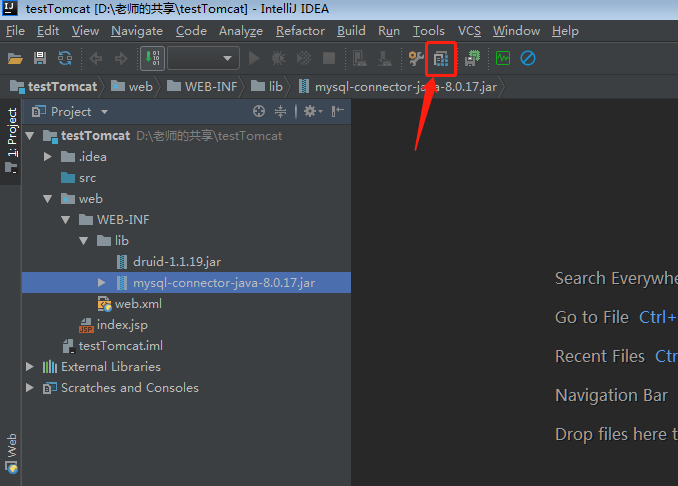This screenshot has width=678, height=486.
Task: Click lib breadcrumb in navigation bar
Action: click(267, 86)
